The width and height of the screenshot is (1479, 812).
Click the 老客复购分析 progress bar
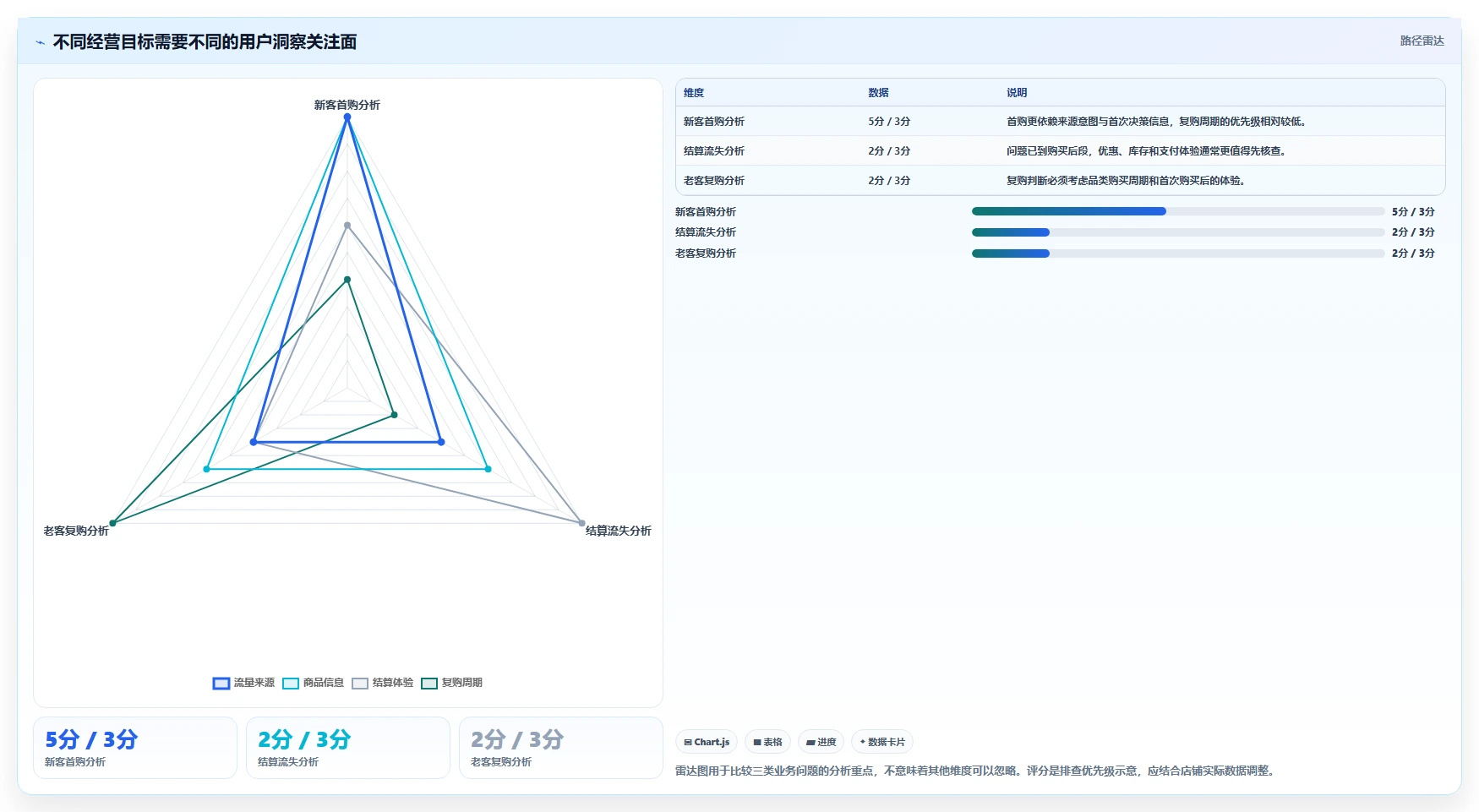click(1178, 253)
